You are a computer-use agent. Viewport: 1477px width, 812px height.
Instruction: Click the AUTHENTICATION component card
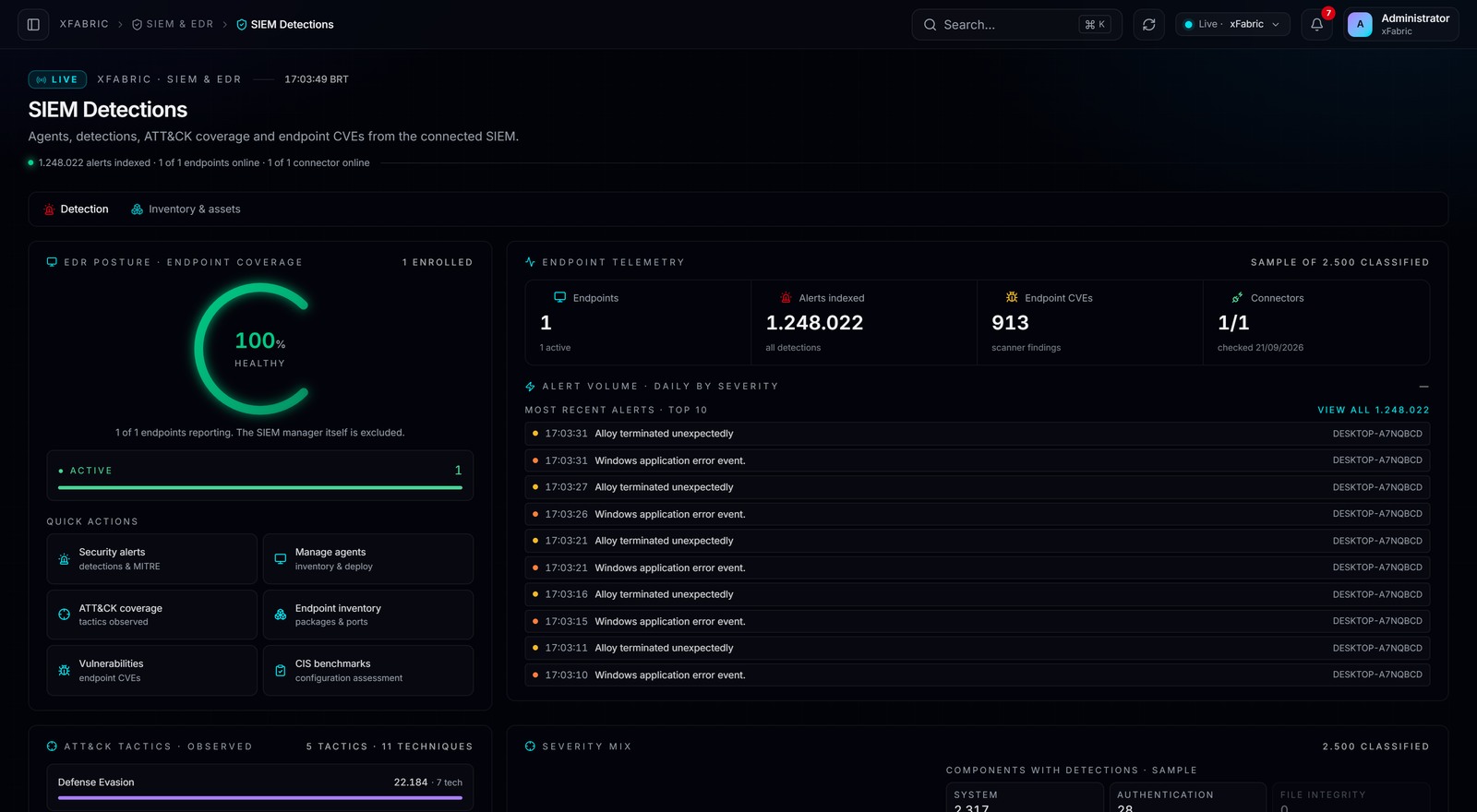tap(1187, 798)
